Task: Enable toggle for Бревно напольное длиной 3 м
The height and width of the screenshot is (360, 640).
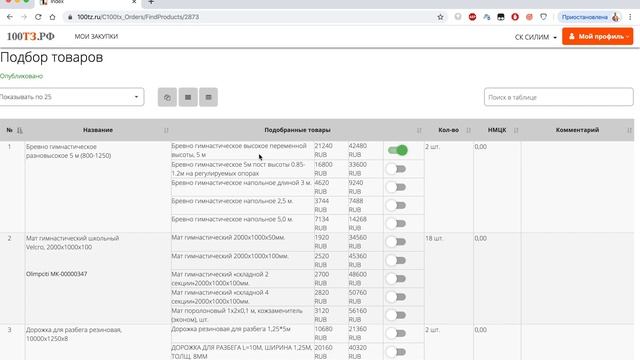Action: [x=396, y=187]
